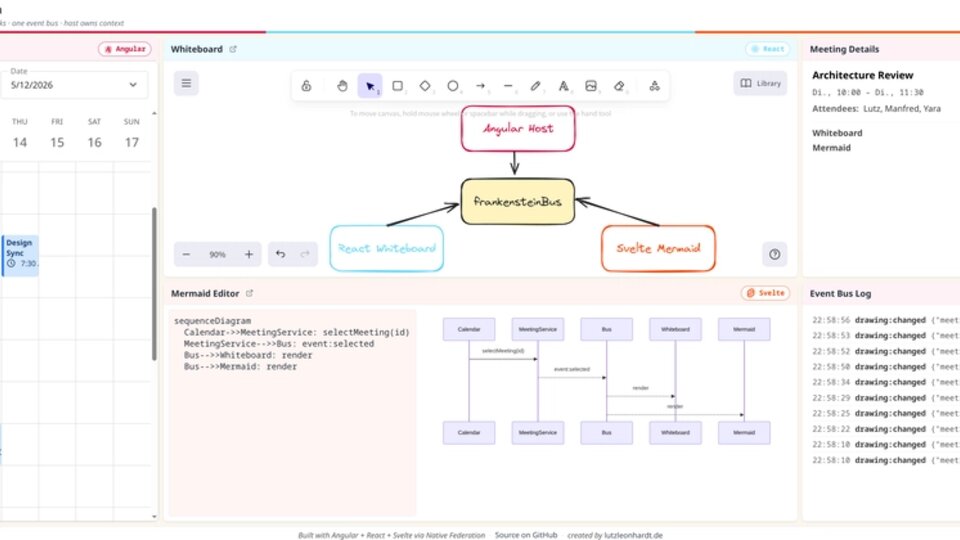Open the whiteboard Library panel
The width and height of the screenshot is (960, 540).
pos(760,83)
